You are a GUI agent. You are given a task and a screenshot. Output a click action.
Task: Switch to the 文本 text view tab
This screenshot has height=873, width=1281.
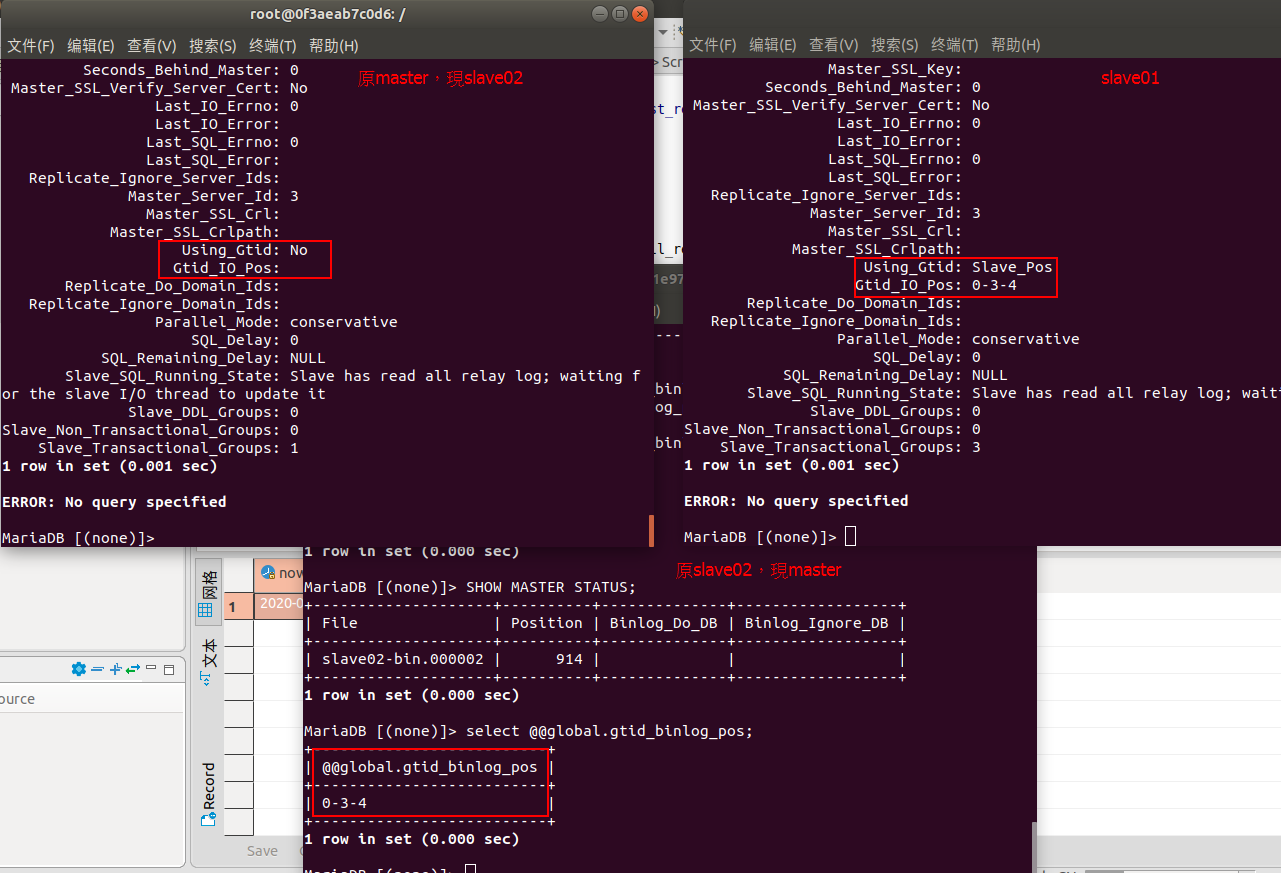(207, 662)
